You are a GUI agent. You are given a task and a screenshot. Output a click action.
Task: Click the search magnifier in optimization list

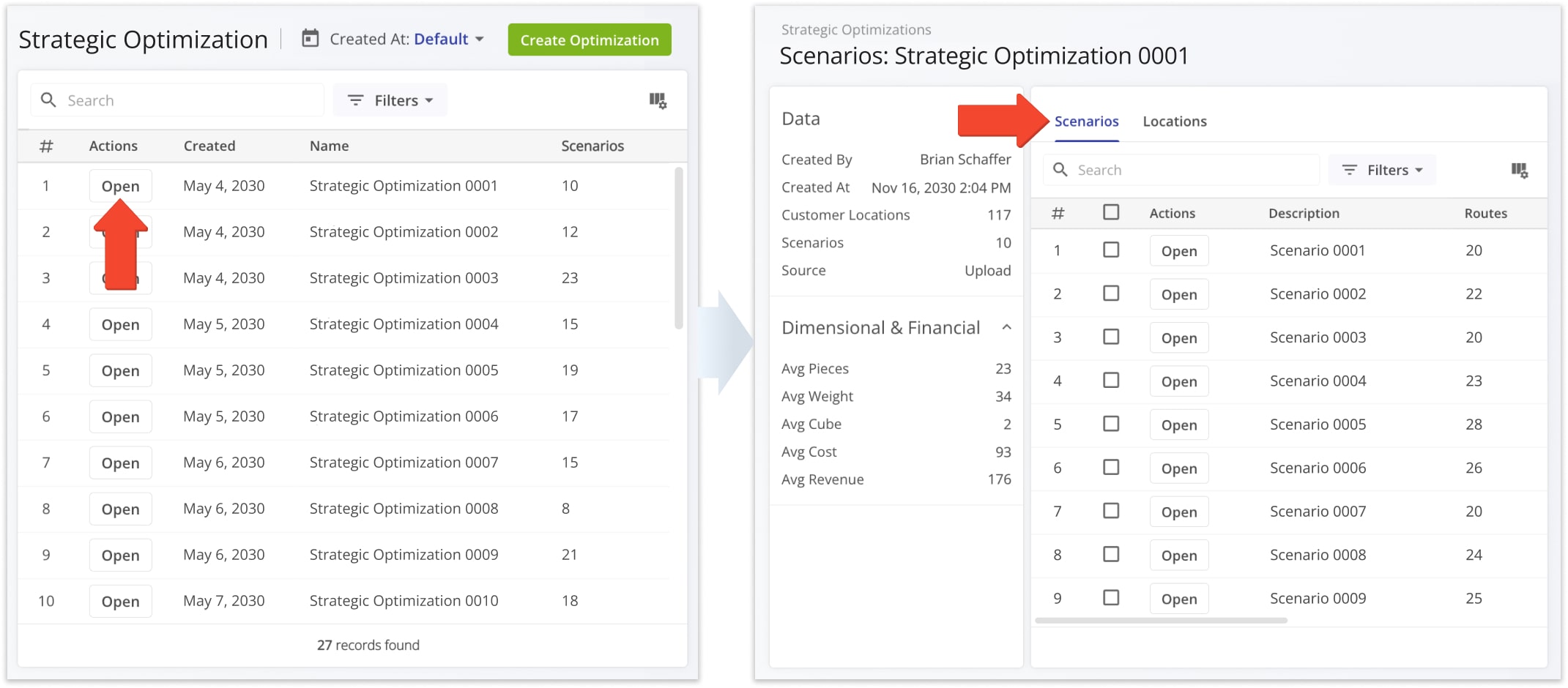[48, 100]
